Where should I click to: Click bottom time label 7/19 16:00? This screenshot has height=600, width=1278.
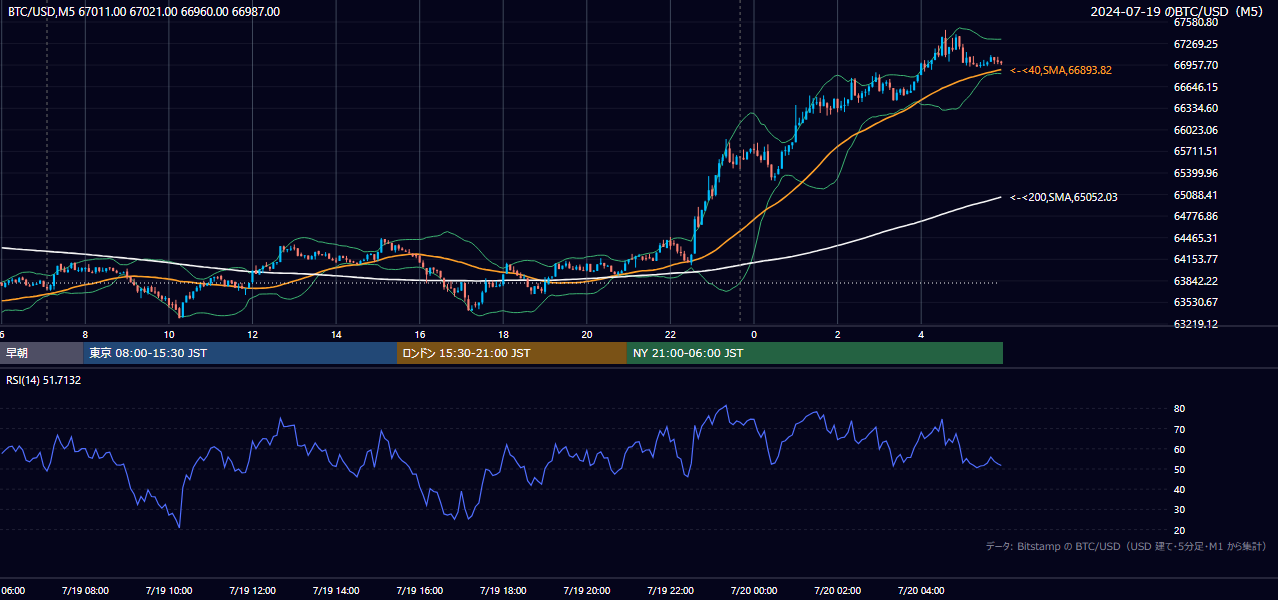(x=419, y=591)
